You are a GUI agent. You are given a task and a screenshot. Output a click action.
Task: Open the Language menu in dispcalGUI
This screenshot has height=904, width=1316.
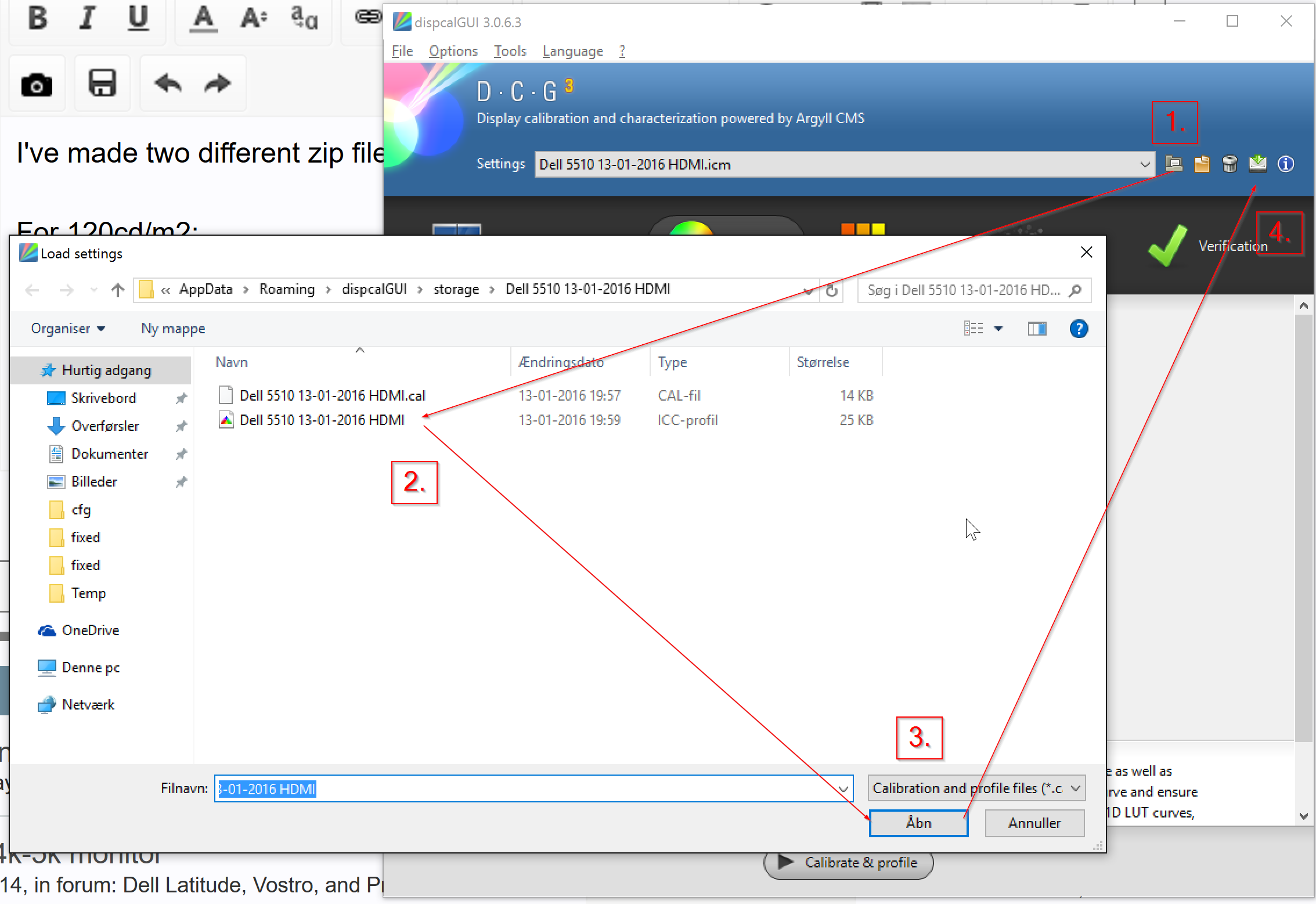(x=573, y=51)
